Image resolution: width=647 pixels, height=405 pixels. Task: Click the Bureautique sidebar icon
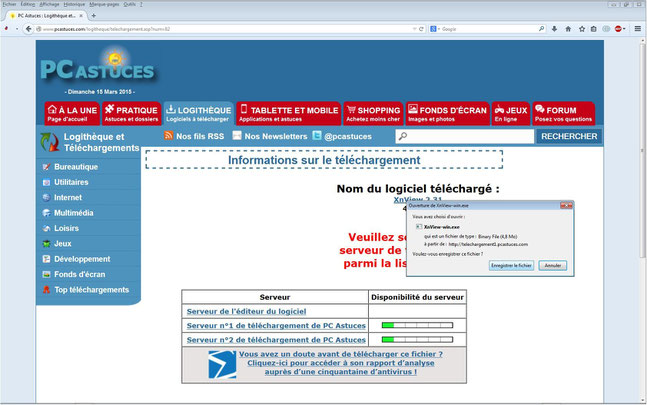coord(46,167)
